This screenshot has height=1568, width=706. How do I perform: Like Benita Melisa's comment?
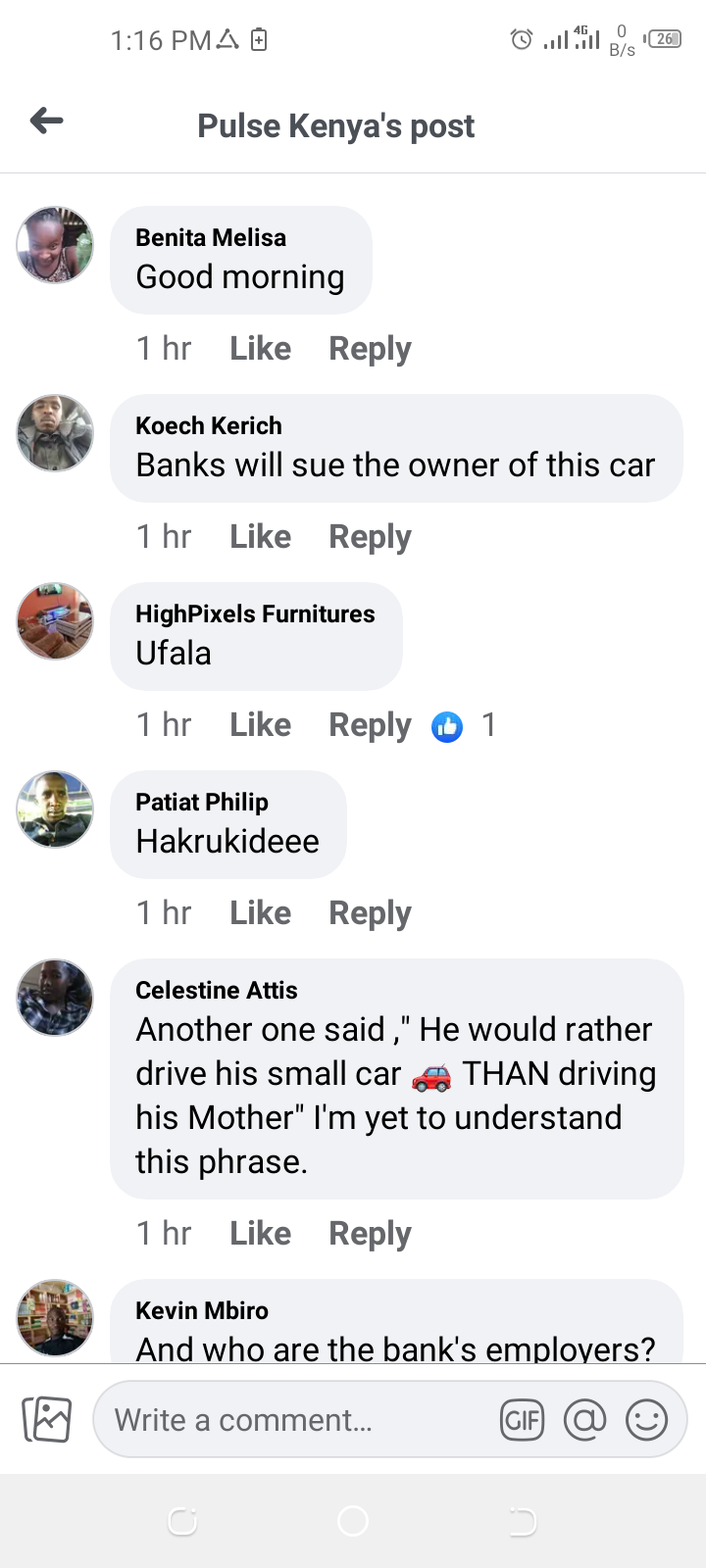pos(260,349)
